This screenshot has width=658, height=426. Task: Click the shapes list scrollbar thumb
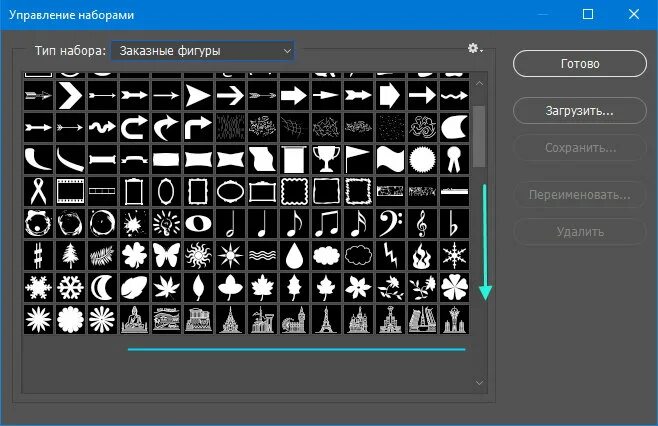point(479,136)
